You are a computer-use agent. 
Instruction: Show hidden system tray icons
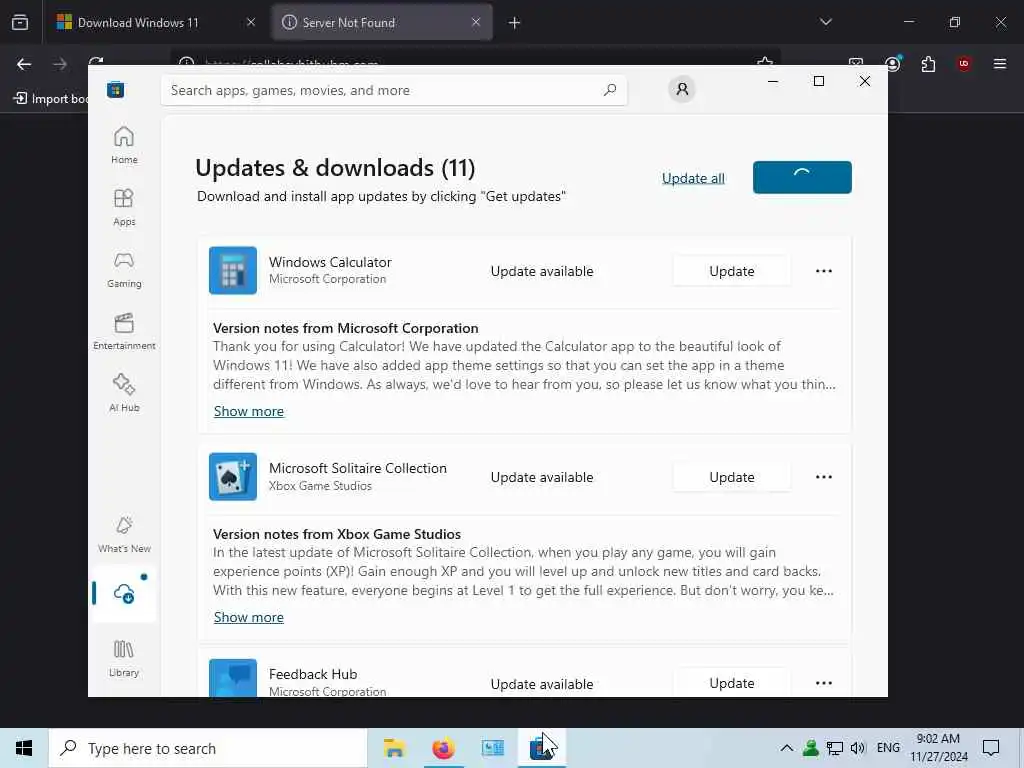pos(787,748)
